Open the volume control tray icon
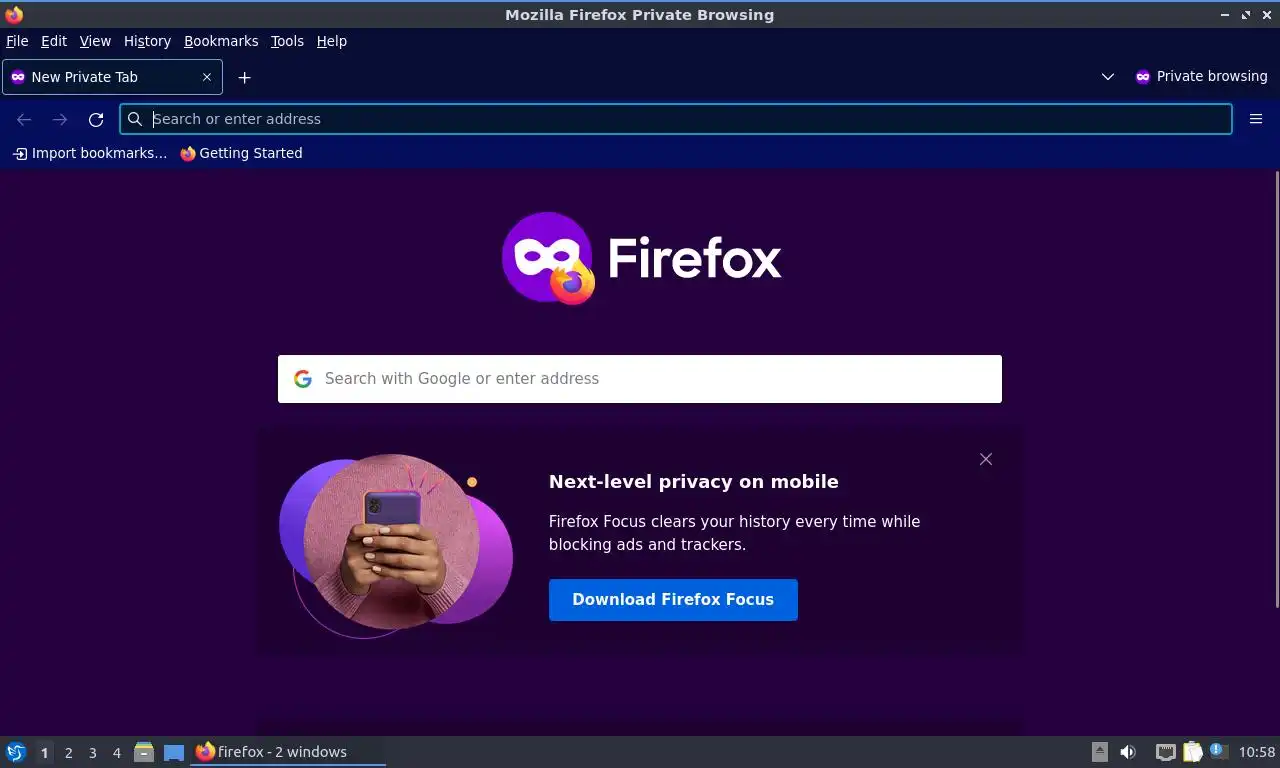This screenshot has width=1280, height=768. 1128,752
